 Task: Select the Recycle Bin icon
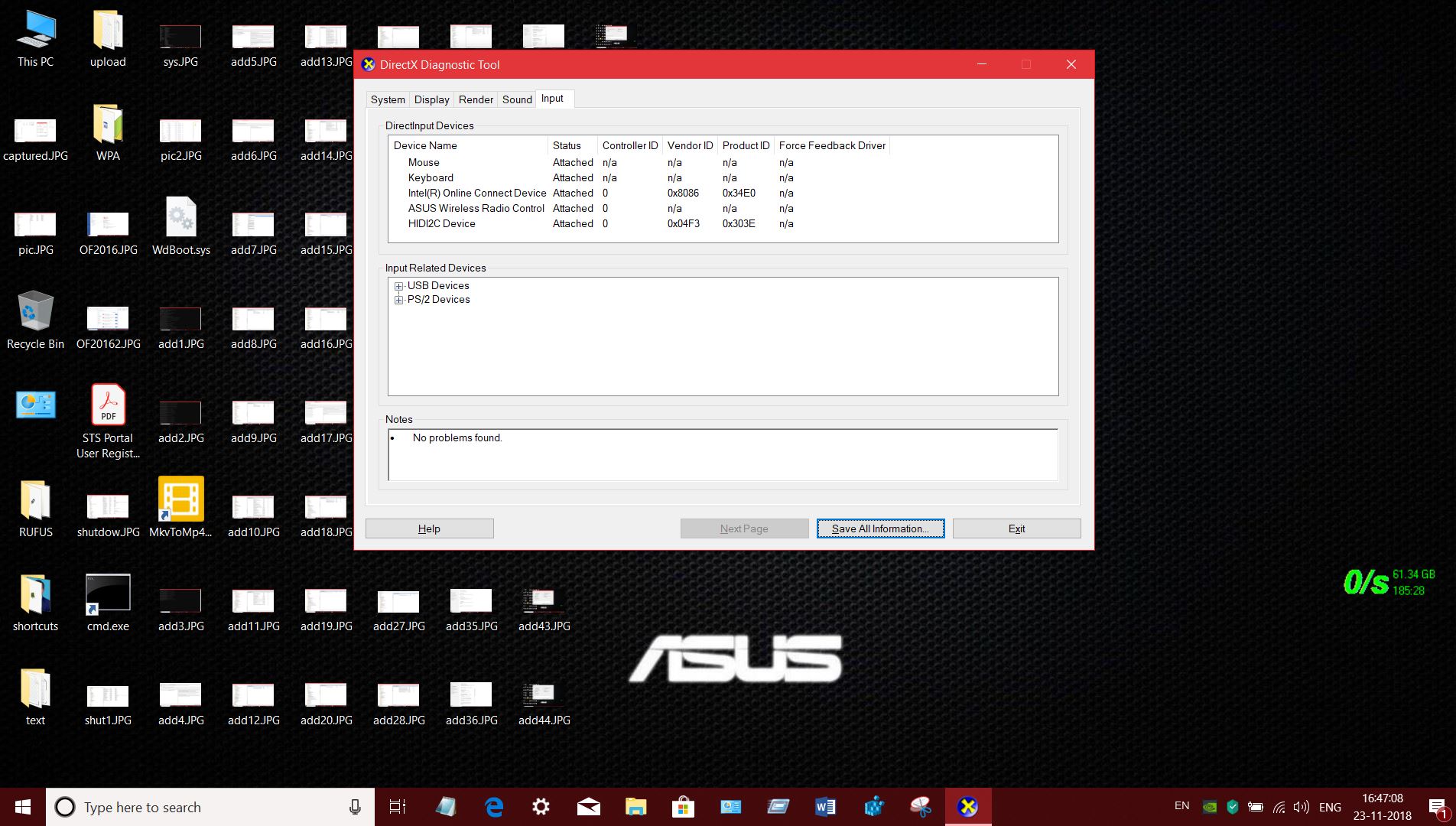coord(35,321)
